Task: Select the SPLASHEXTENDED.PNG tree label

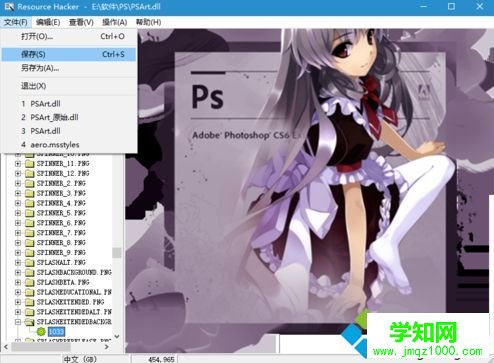Action: [70, 302]
